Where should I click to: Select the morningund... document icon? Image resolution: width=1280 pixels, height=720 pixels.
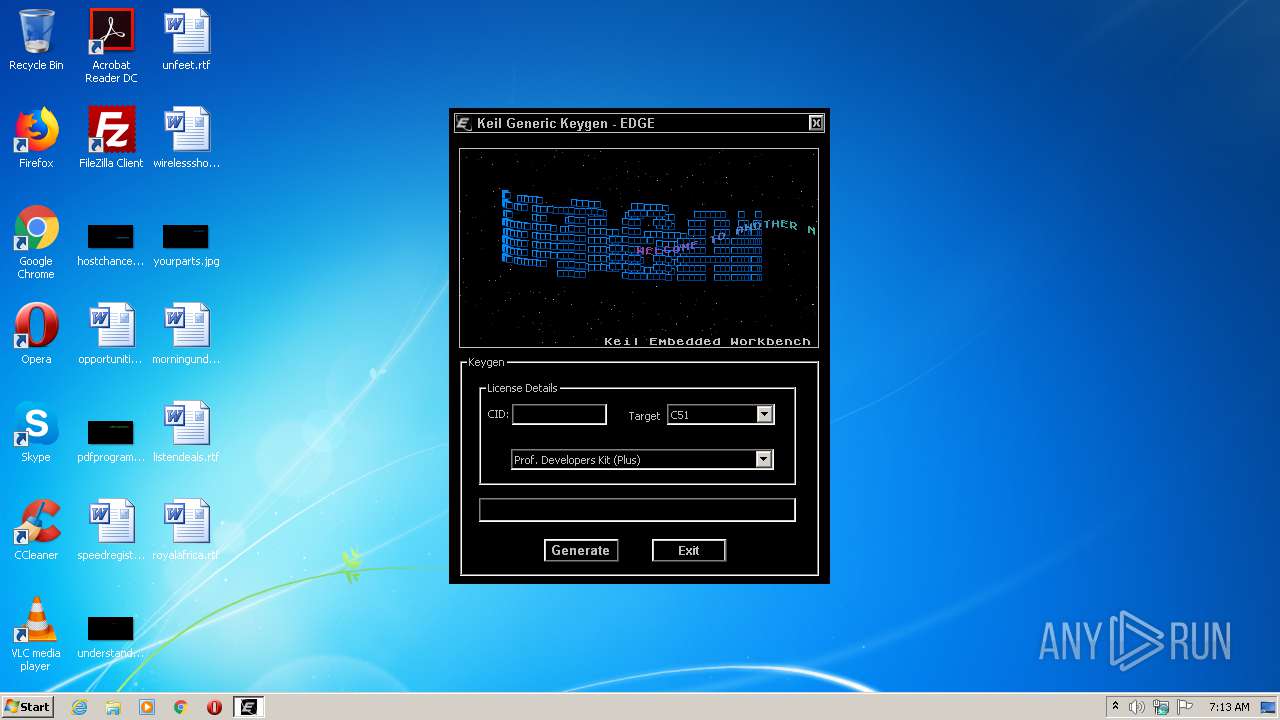[x=186, y=334]
